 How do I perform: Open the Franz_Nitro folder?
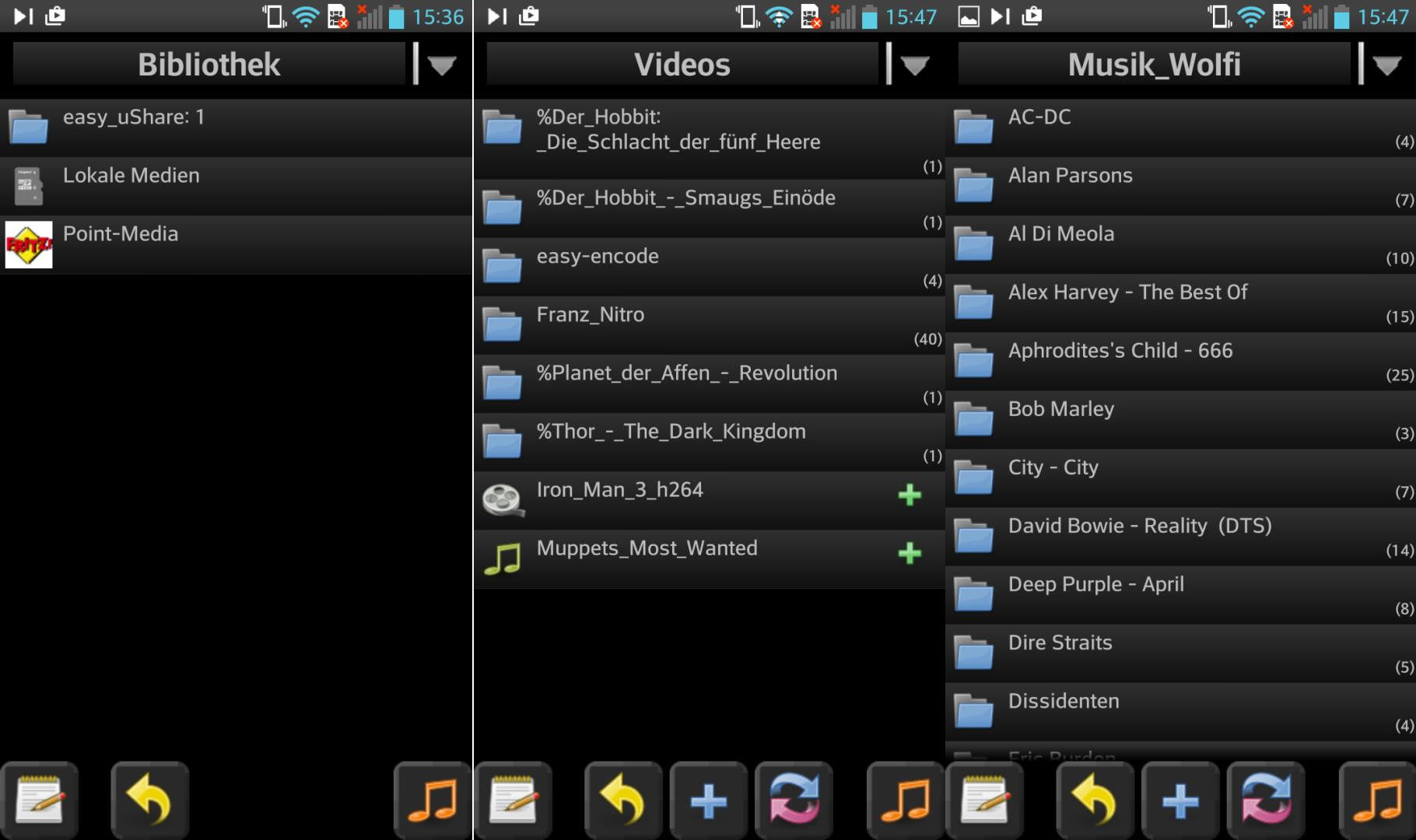coord(710,325)
